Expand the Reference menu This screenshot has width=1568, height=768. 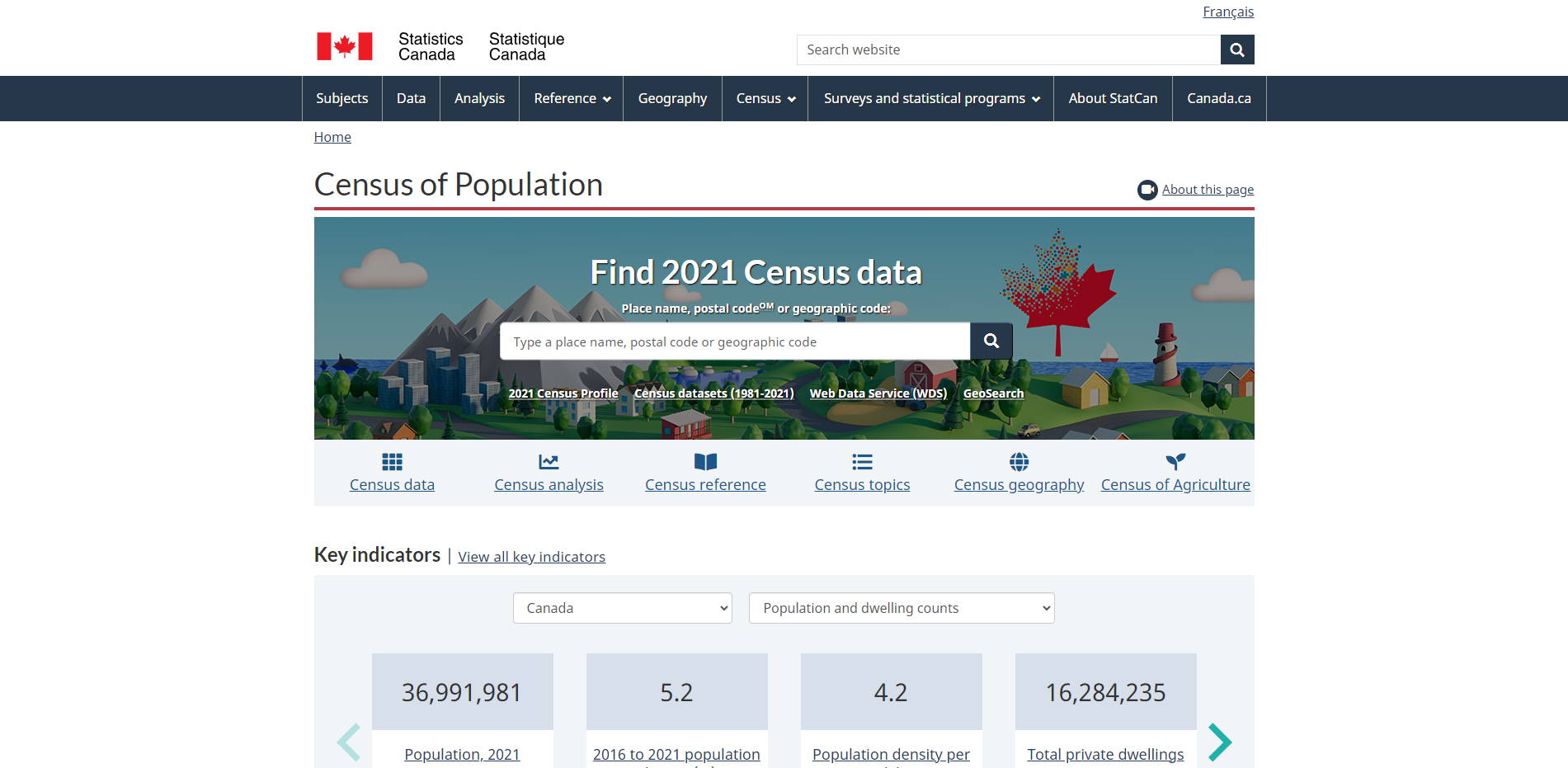[x=572, y=99]
